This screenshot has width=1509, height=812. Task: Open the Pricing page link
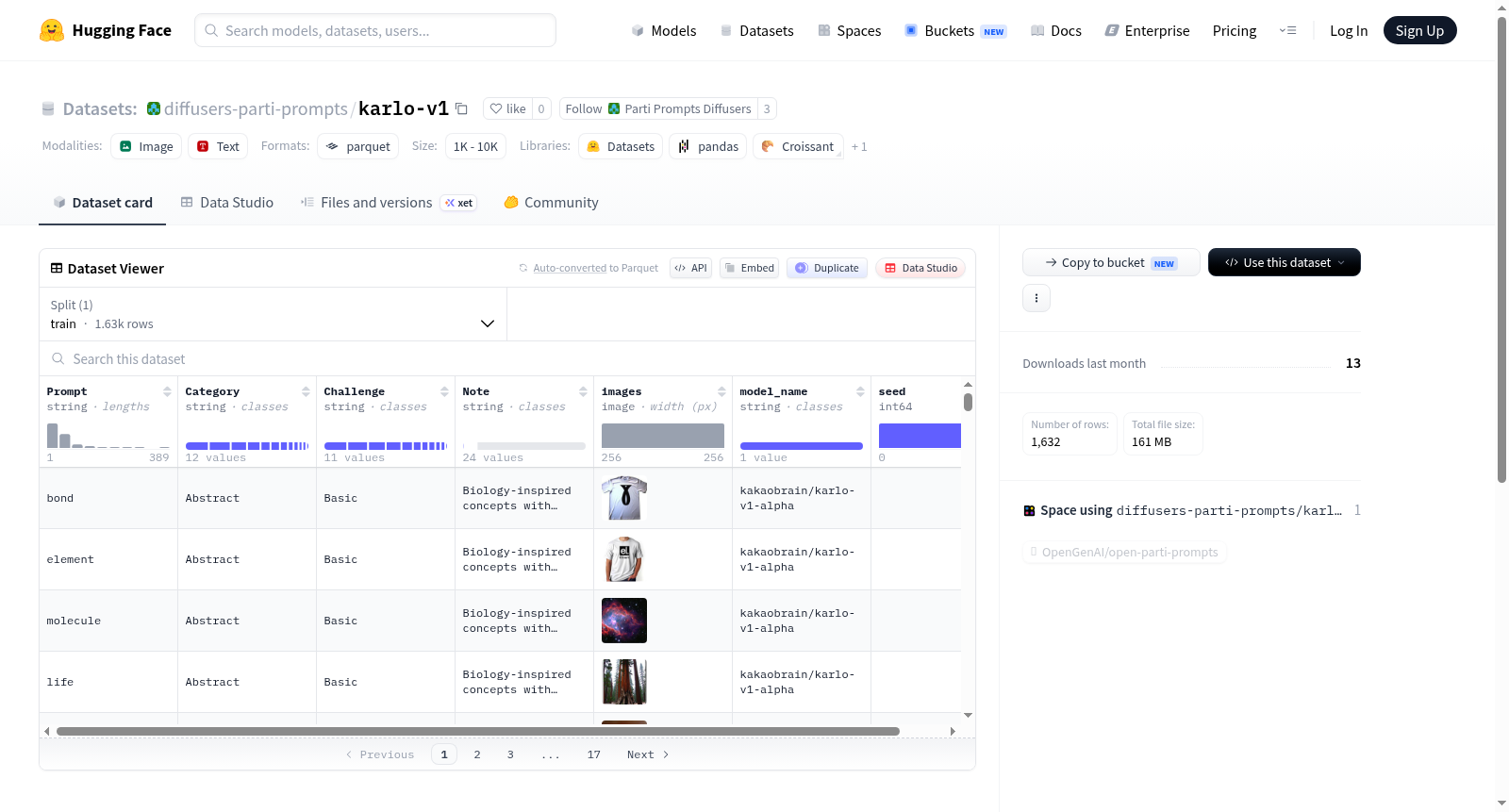click(1235, 30)
